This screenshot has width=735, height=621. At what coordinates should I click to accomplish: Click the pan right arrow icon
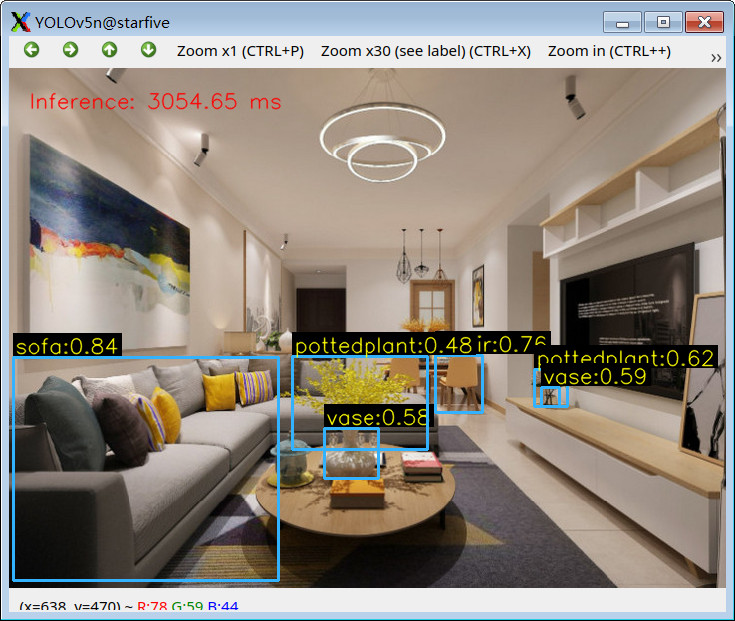coord(70,50)
